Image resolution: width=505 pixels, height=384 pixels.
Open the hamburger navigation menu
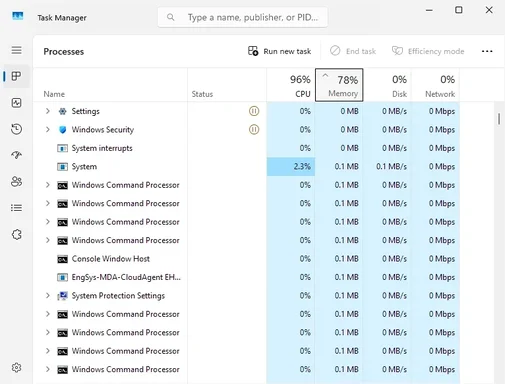(16, 50)
